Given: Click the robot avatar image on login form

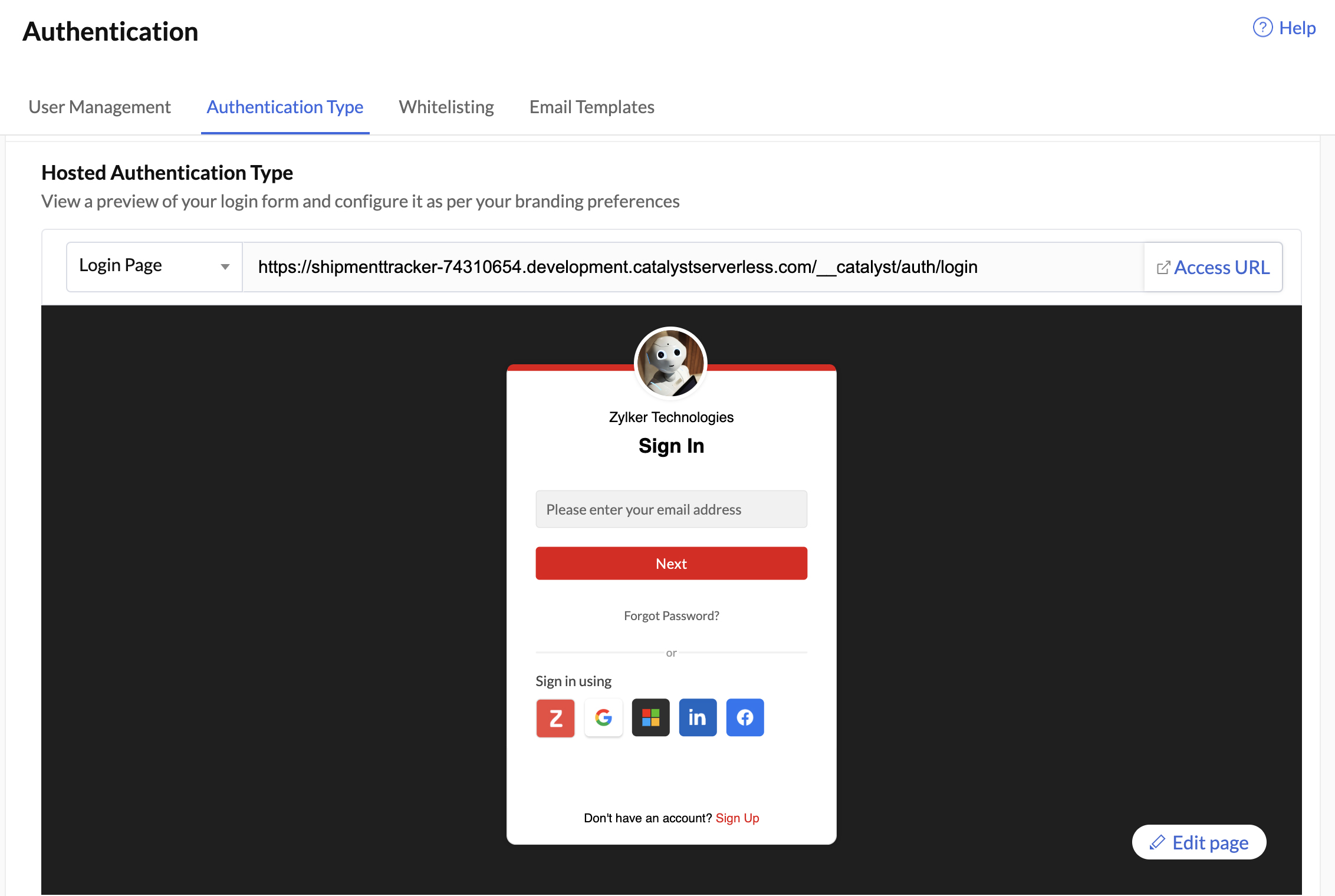Looking at the screenshot, I should coord(672,362).
